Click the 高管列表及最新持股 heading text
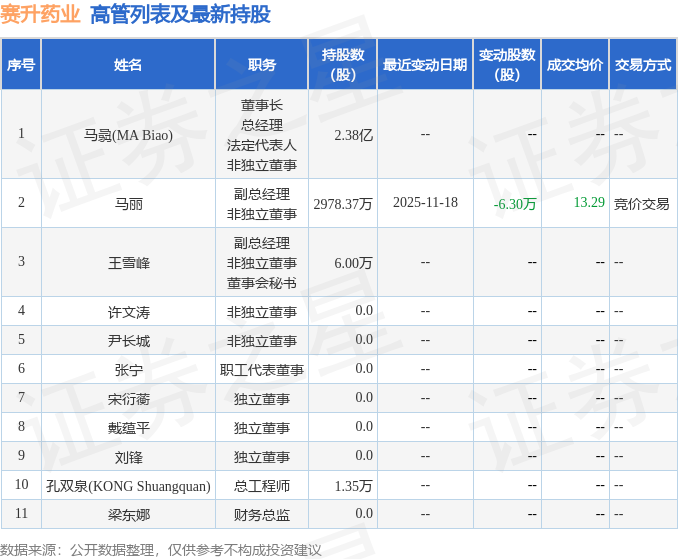This screenshot has width=678, height=559. pos(179,14)
